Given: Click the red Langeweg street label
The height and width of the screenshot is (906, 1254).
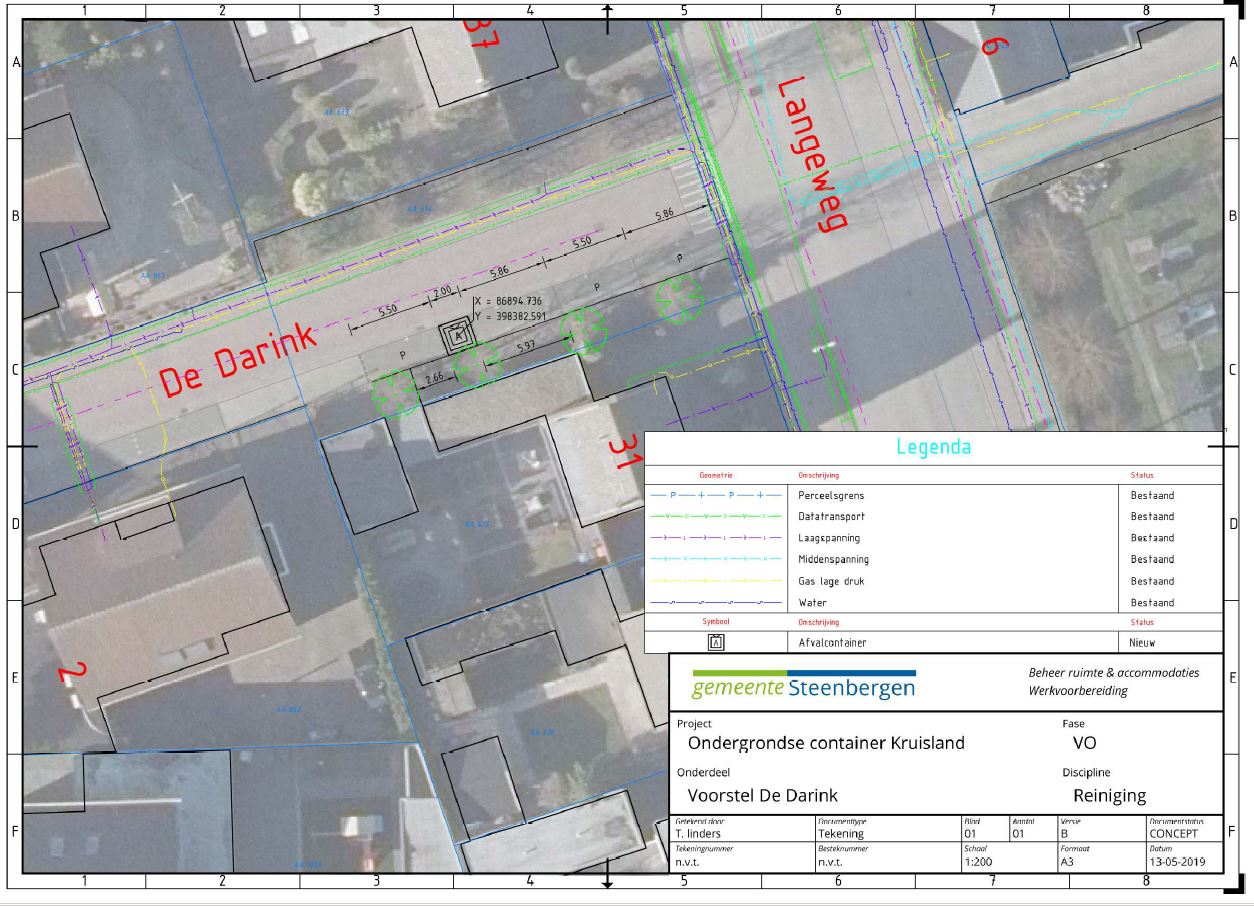Looking at the screenshot, I should click(x=806, y=155).
